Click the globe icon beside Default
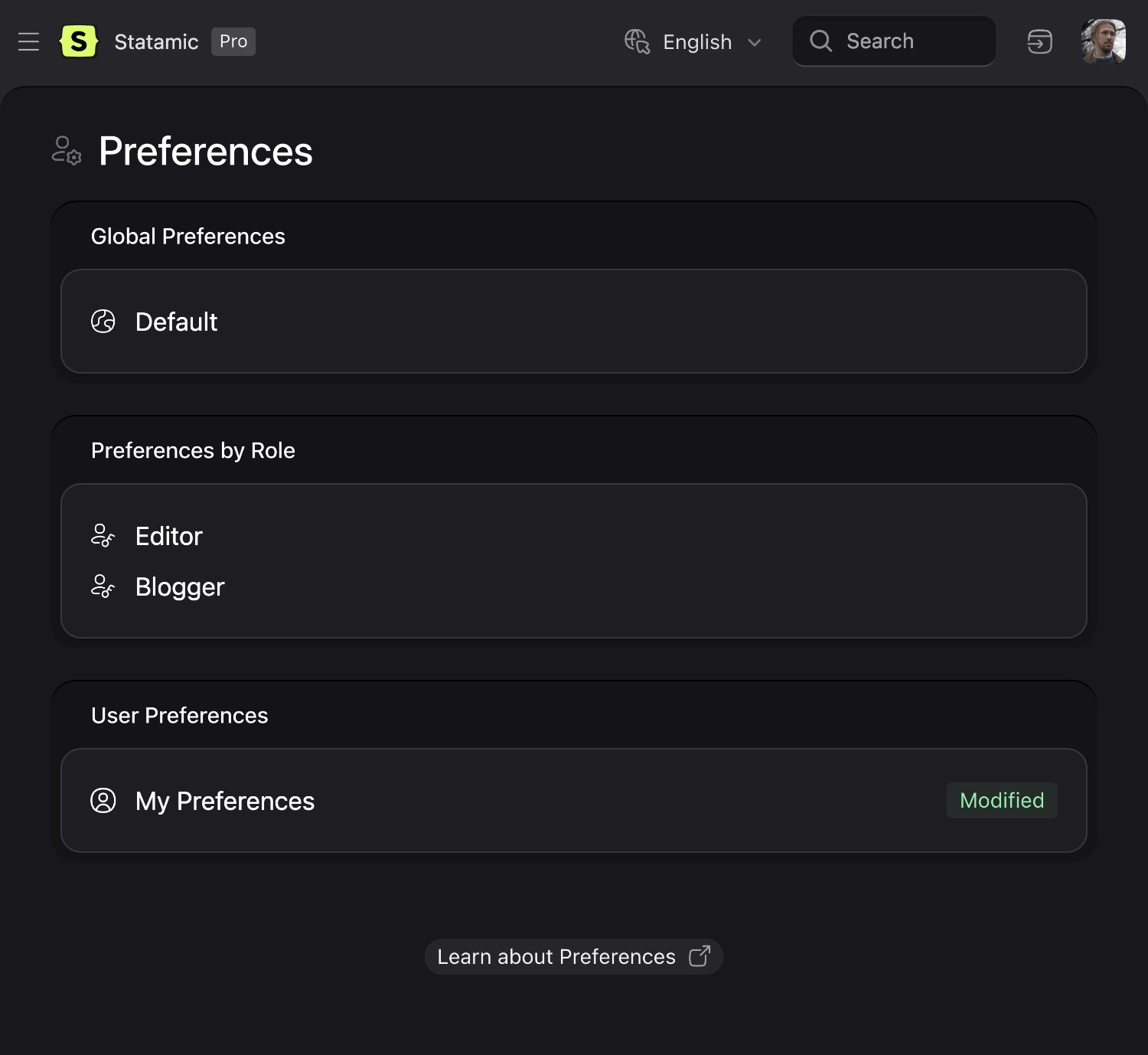The height and width of the screenshot is (1055, 1148). click(x=103, y=322)
